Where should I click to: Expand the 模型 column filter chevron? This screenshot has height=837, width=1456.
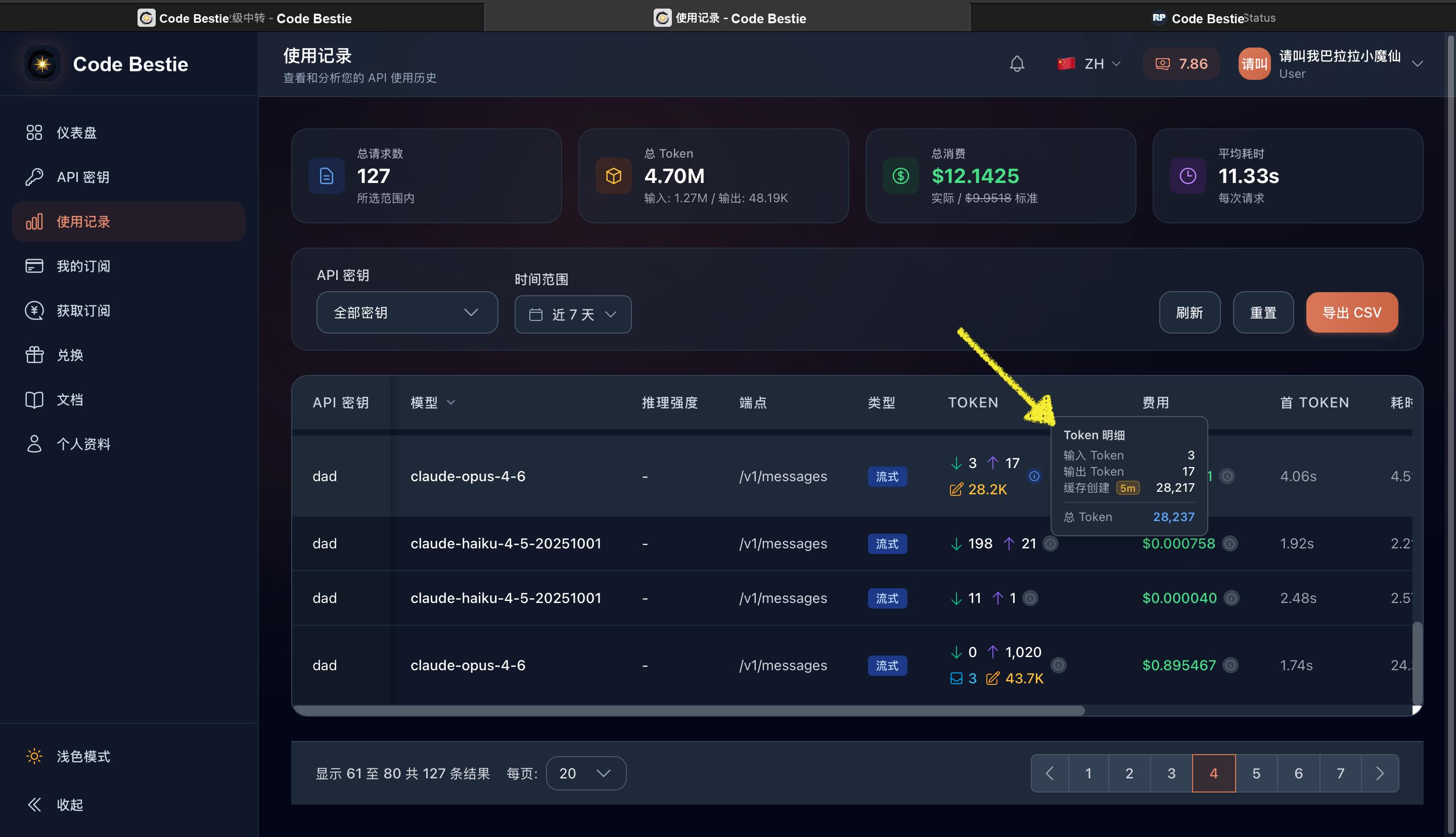[451, 402]
